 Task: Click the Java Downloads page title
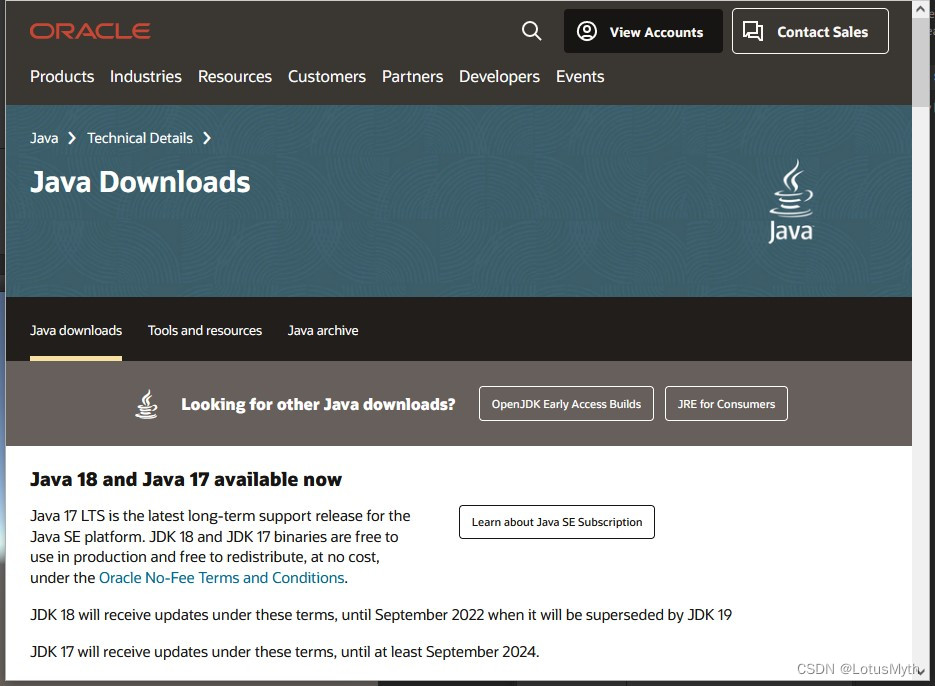[x=140, y=182]
